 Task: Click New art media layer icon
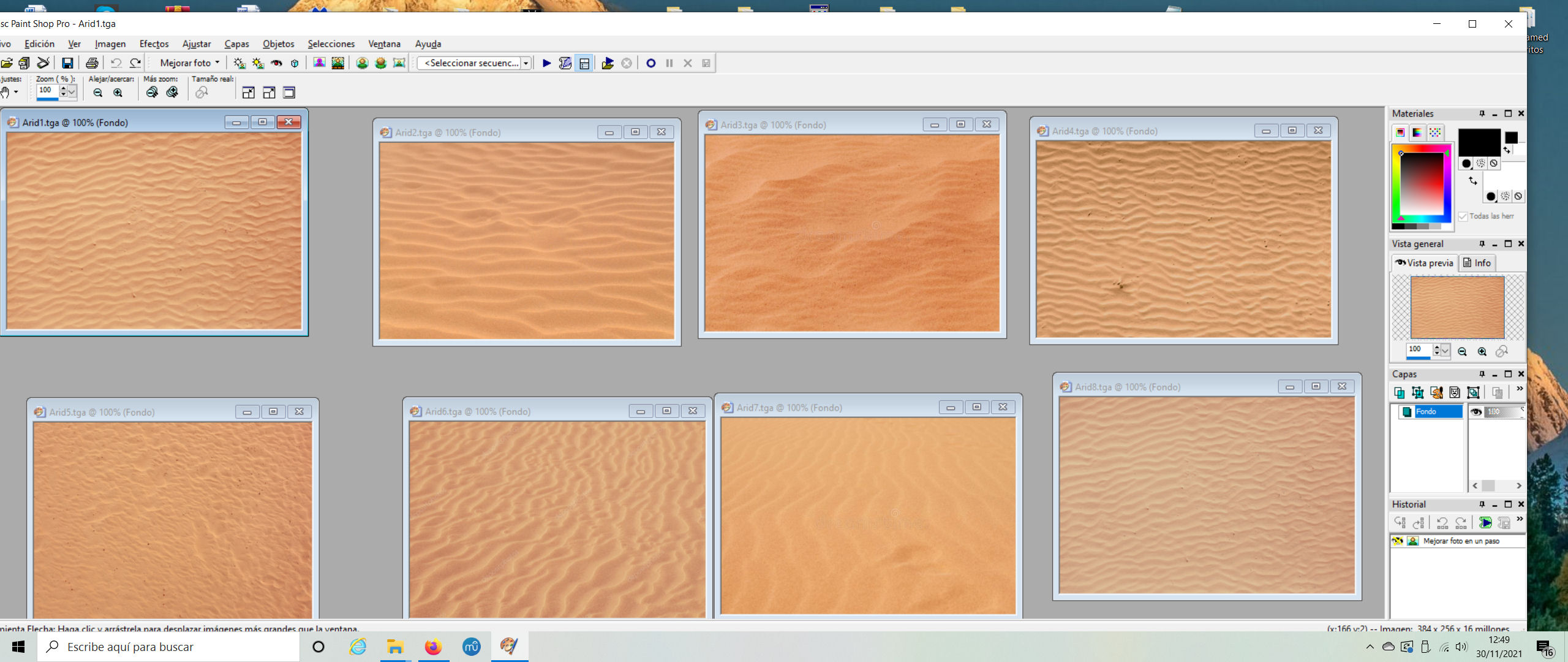click(x=1436, y=392)
